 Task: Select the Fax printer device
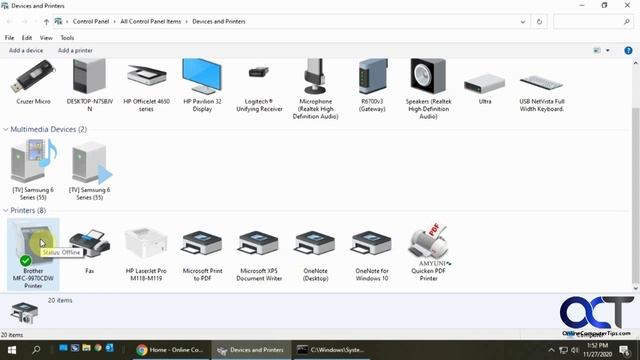[89, 250]
